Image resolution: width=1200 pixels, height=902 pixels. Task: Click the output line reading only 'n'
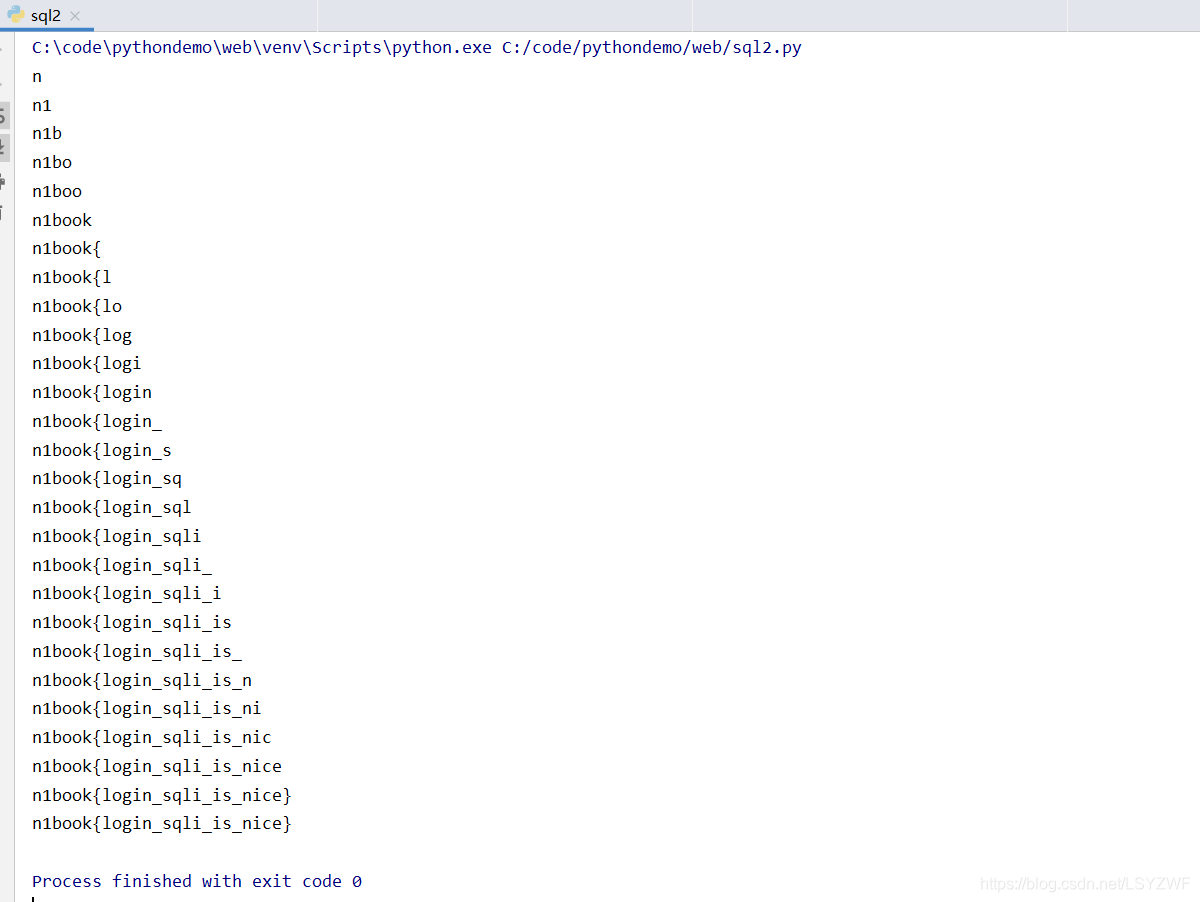click(x=37, y=76)
